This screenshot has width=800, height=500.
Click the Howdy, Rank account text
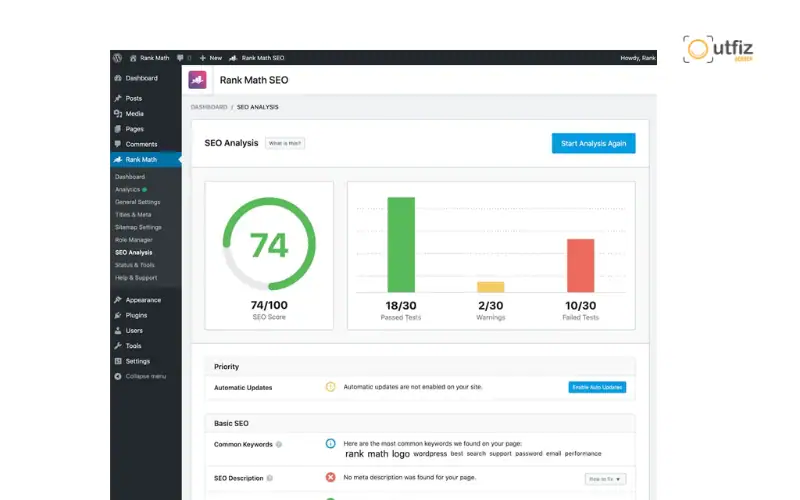[638, 58]
